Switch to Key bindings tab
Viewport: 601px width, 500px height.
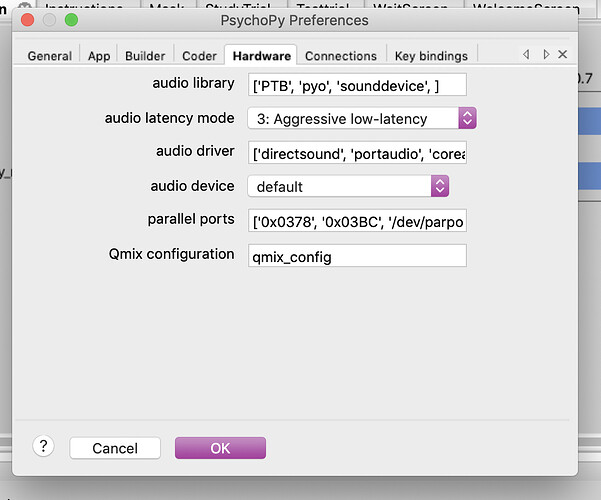(x=431, y=56)
